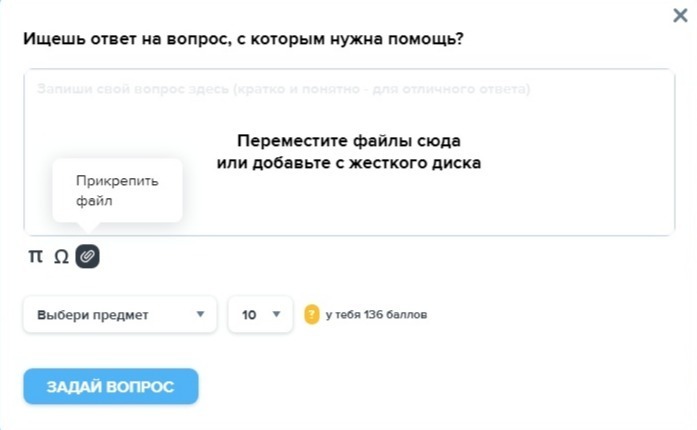Image resolution: width=697 pixels, height=430 pixels.
Task: Click the yellow points coin icon
Action: [312, 314]
